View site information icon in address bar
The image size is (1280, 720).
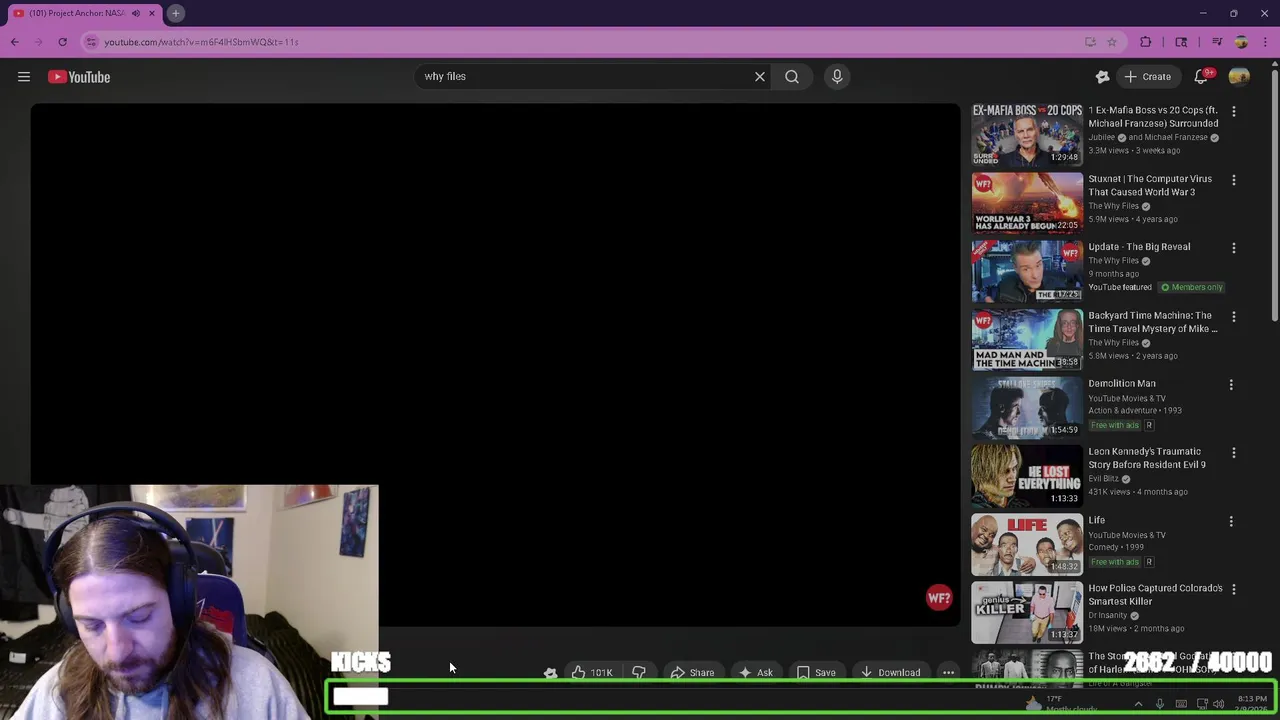[x=91, y=42]
